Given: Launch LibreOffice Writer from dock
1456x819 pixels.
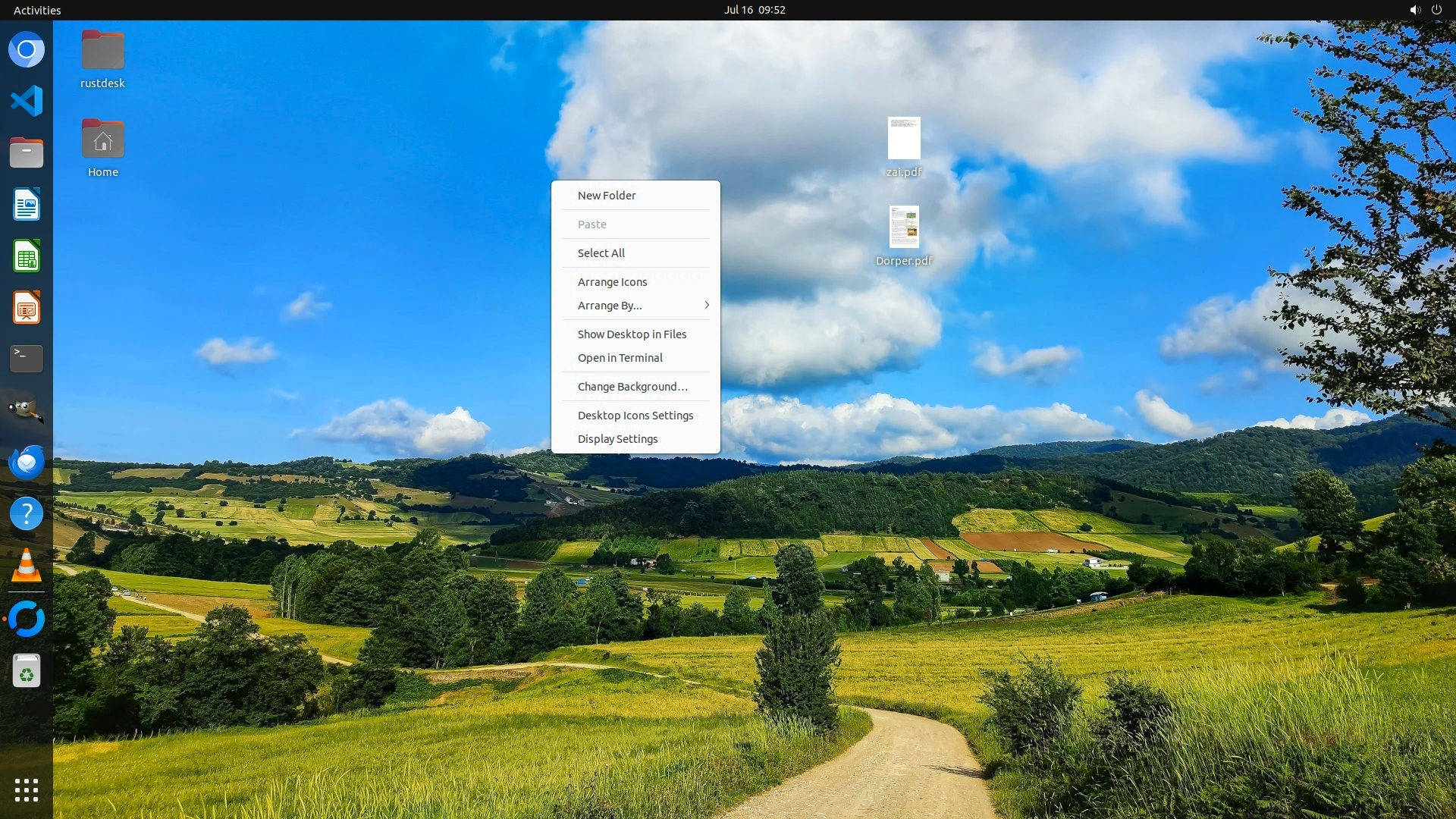Looking at the screenshot, I should (x=27, y=205).
